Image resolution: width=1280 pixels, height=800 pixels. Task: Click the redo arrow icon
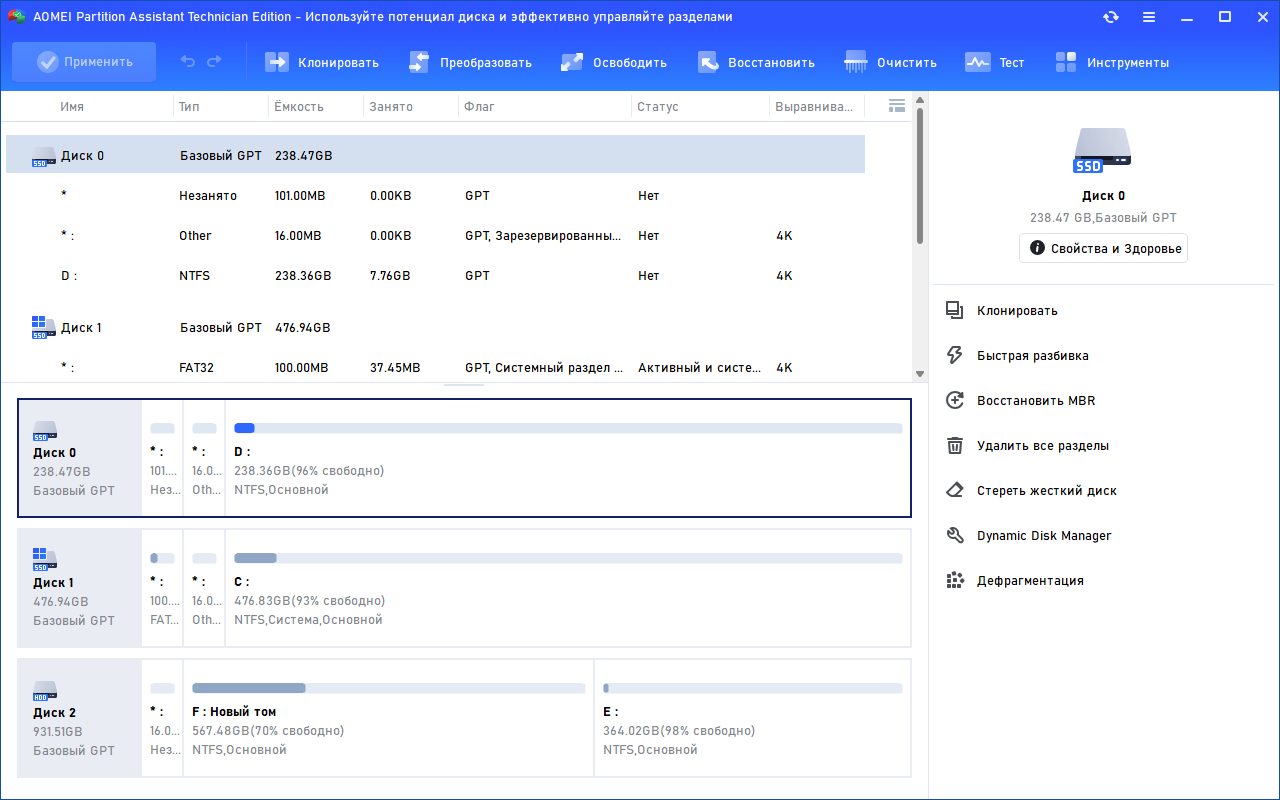click(214, 62)
